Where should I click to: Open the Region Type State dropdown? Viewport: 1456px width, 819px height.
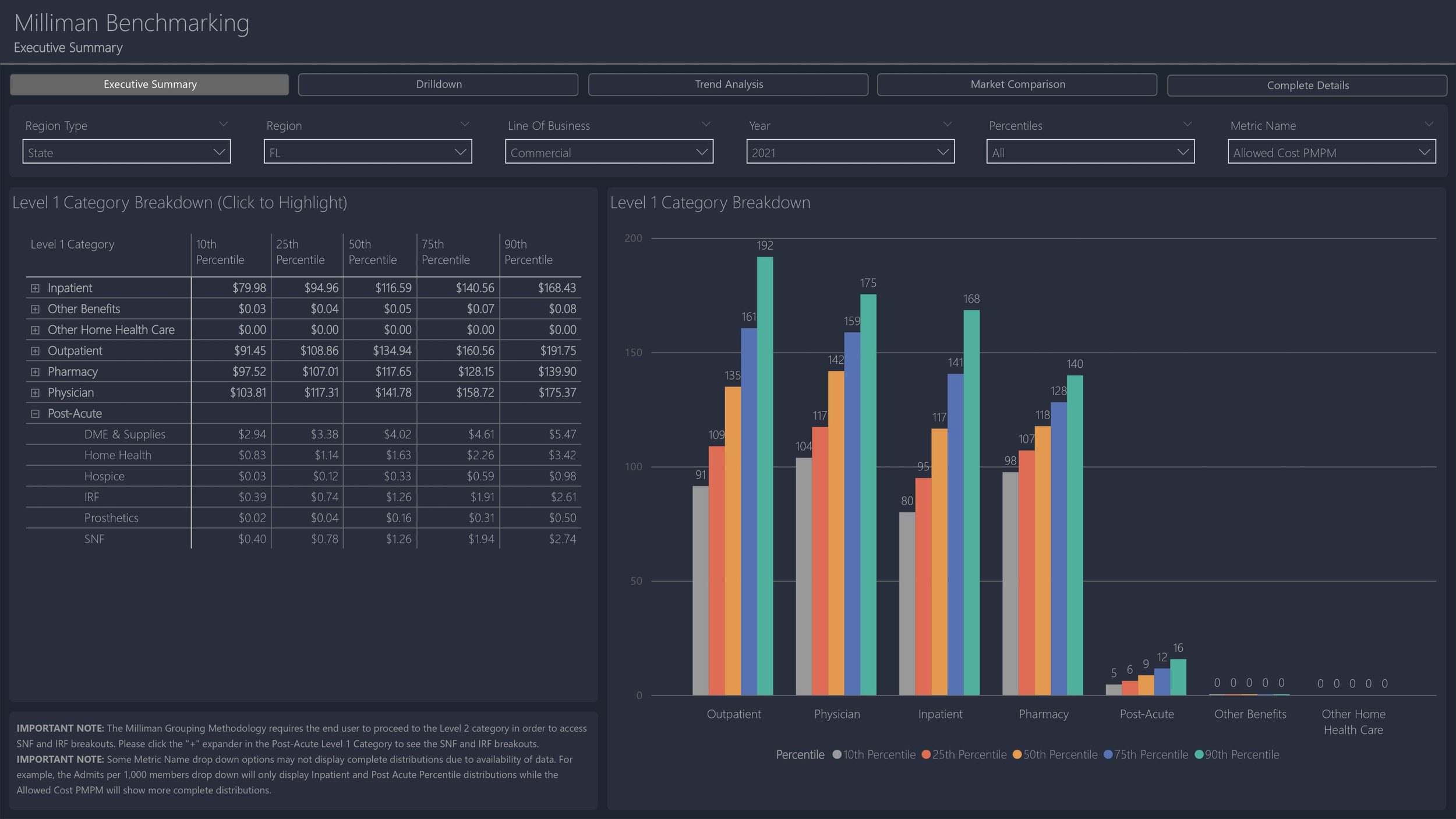tap(126, 152)
